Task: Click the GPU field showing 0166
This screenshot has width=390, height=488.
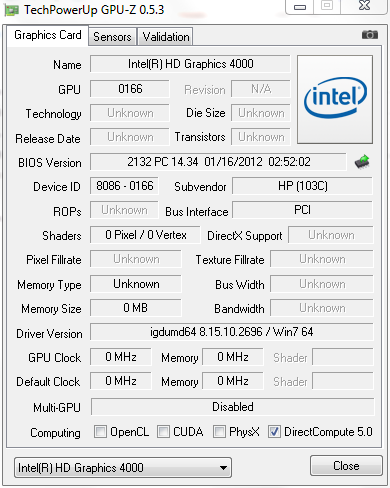Action: point(130,89)
